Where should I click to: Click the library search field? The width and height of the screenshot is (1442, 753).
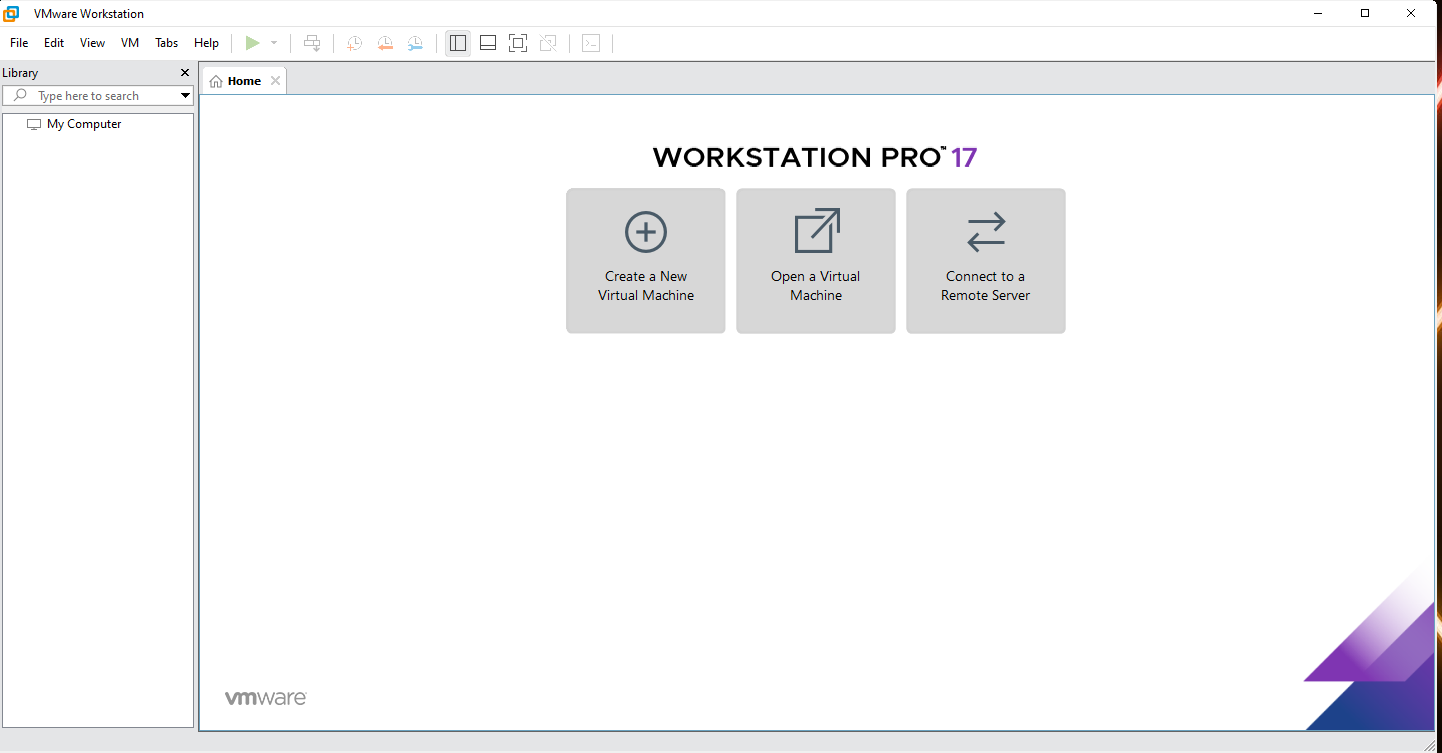[x=98, y=96]
